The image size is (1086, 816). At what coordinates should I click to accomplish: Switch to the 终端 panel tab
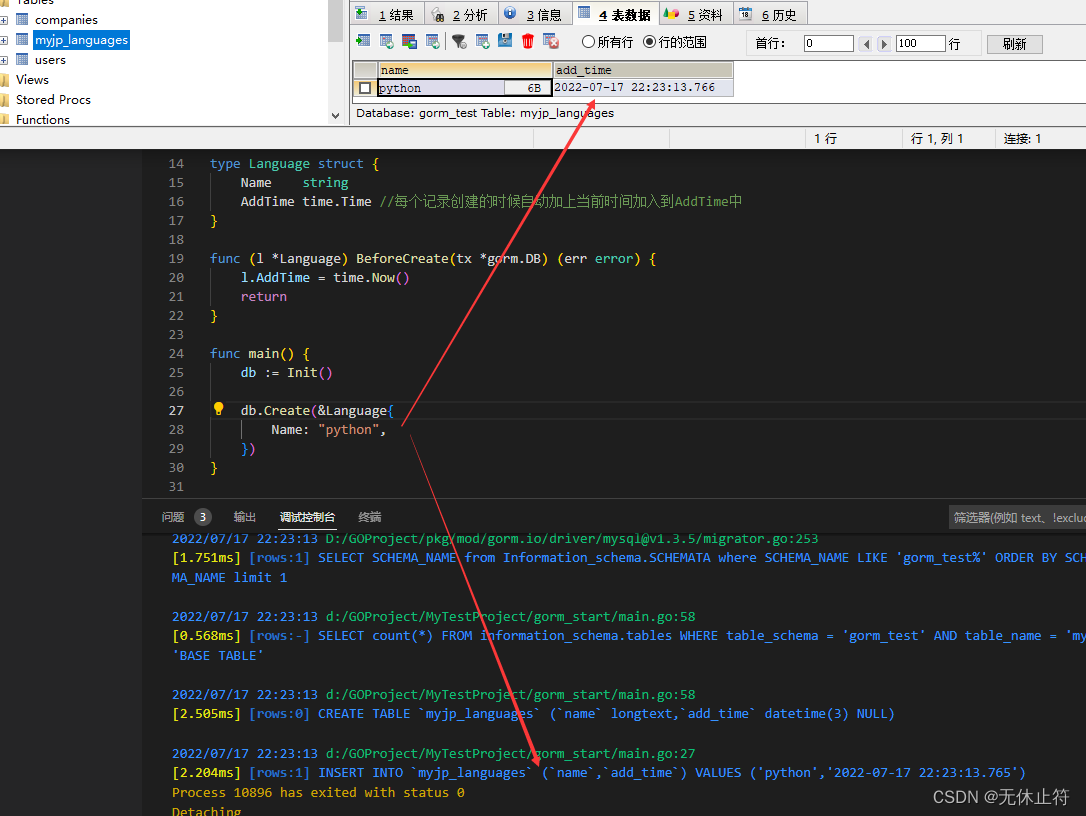point(370,517)
